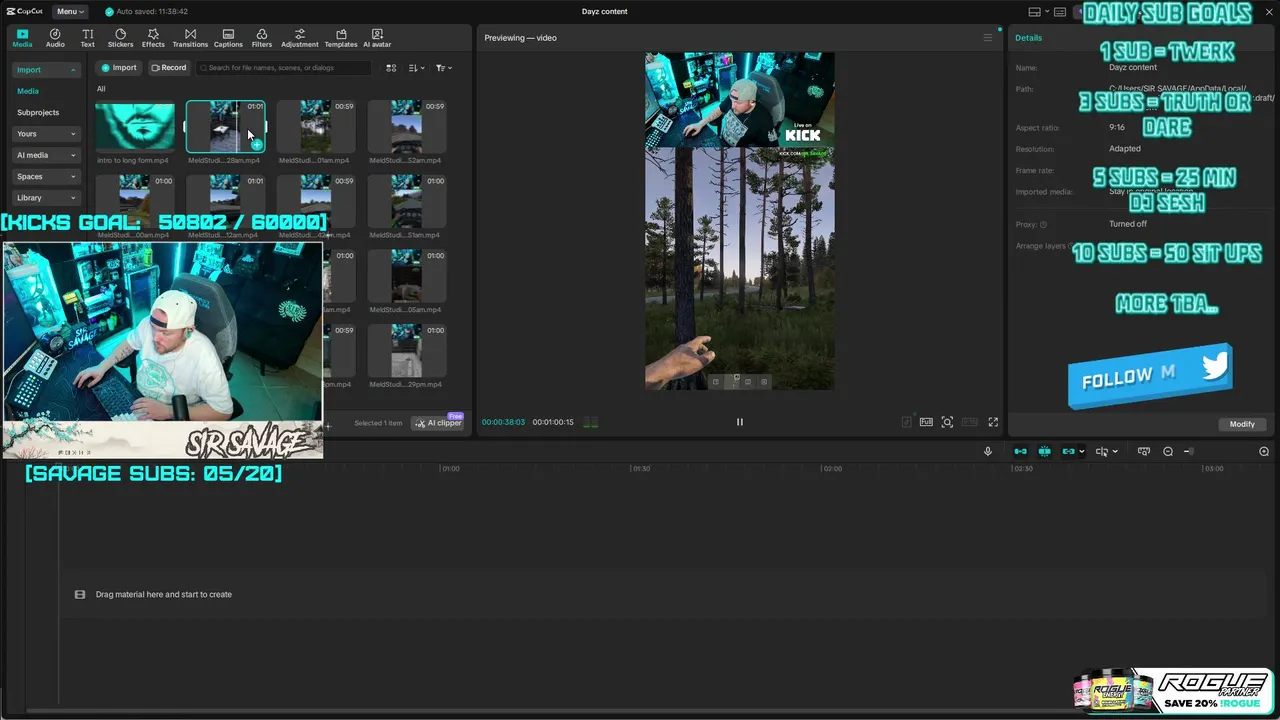The width and height of the screenshot is (1280, 720).
Task: Enter fullscreen preview
Action: (x=993, y=422)
